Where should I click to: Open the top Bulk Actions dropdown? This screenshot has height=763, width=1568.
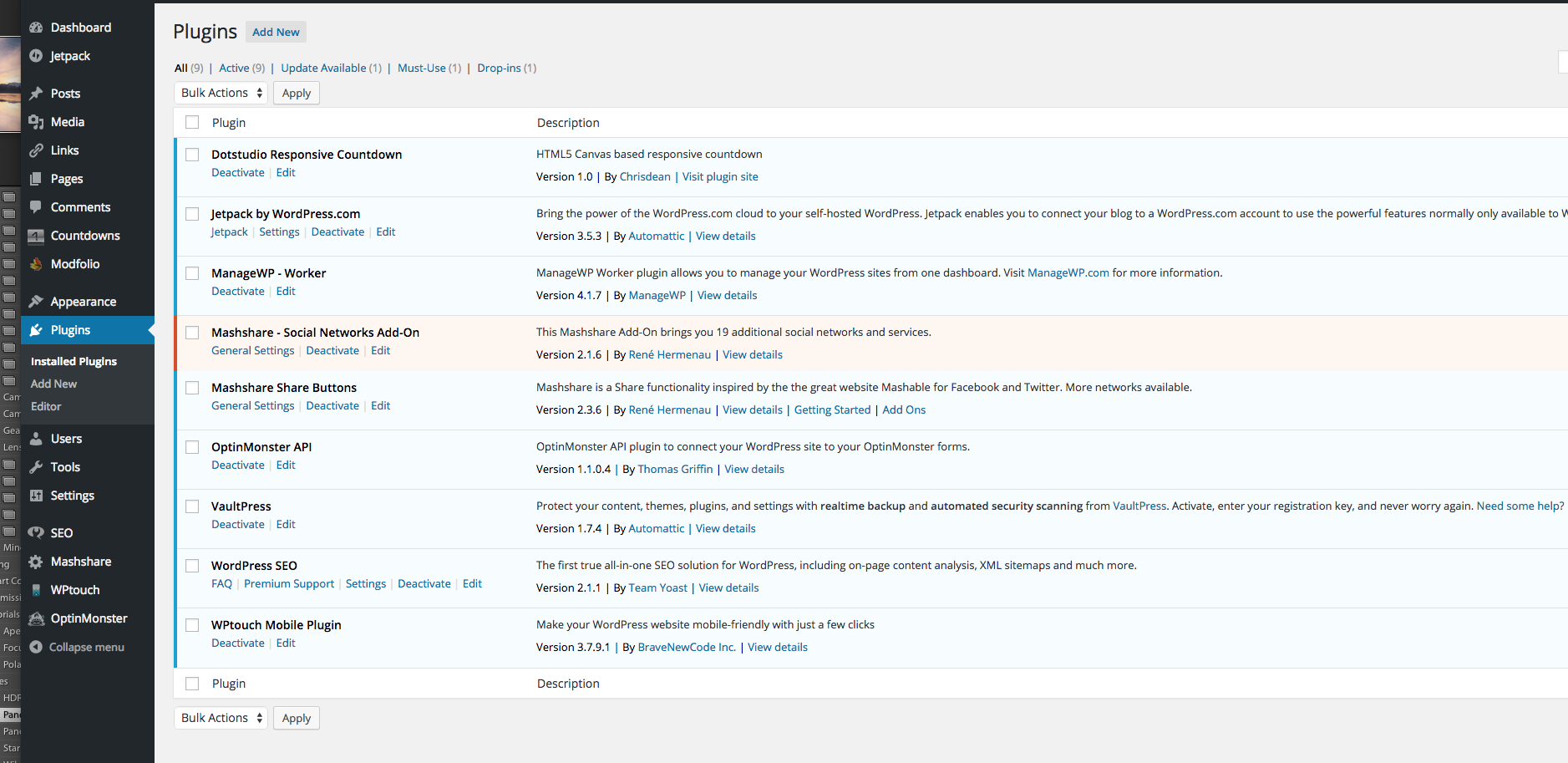click(x=221, y=93)
